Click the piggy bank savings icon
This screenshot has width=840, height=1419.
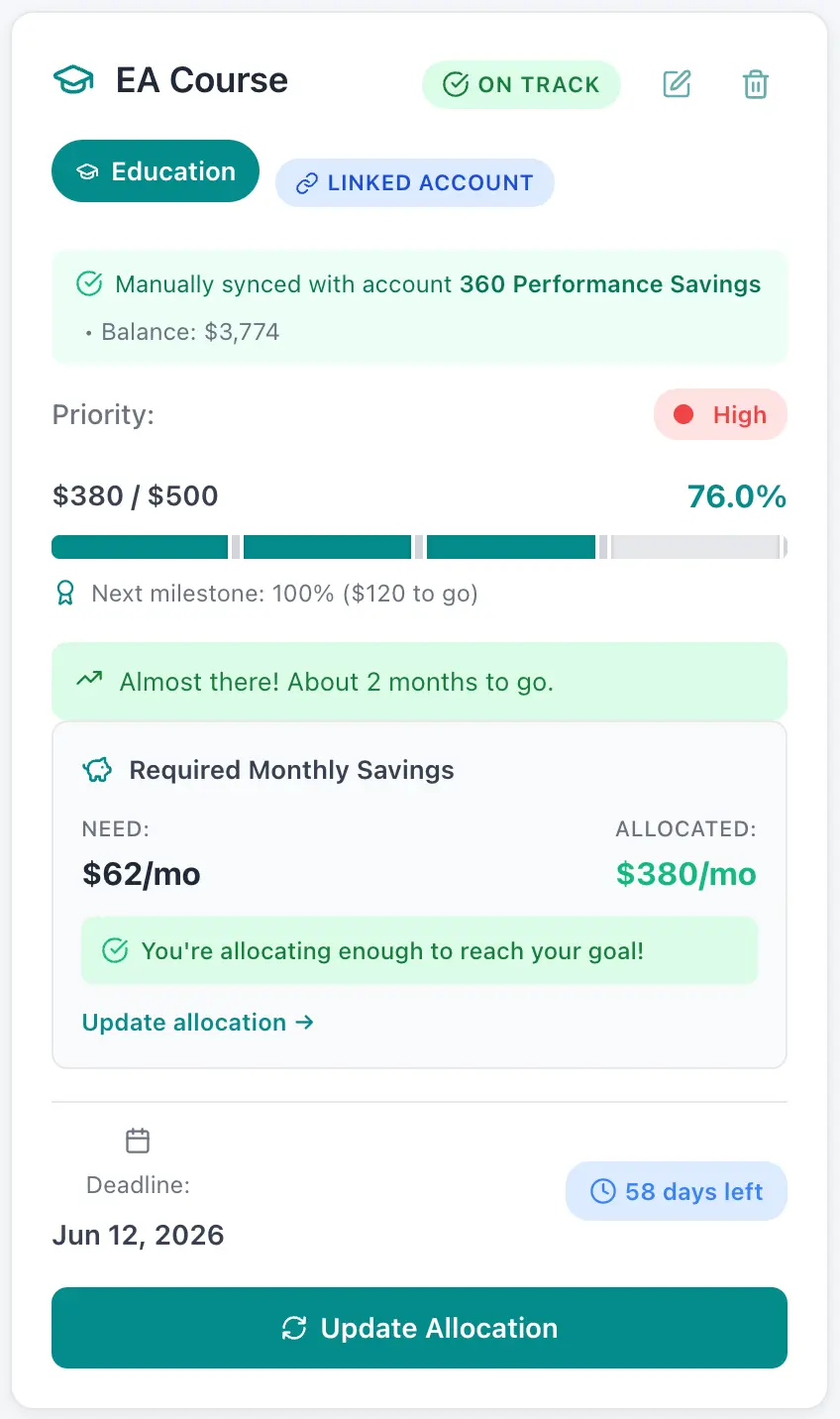point(96,769)
